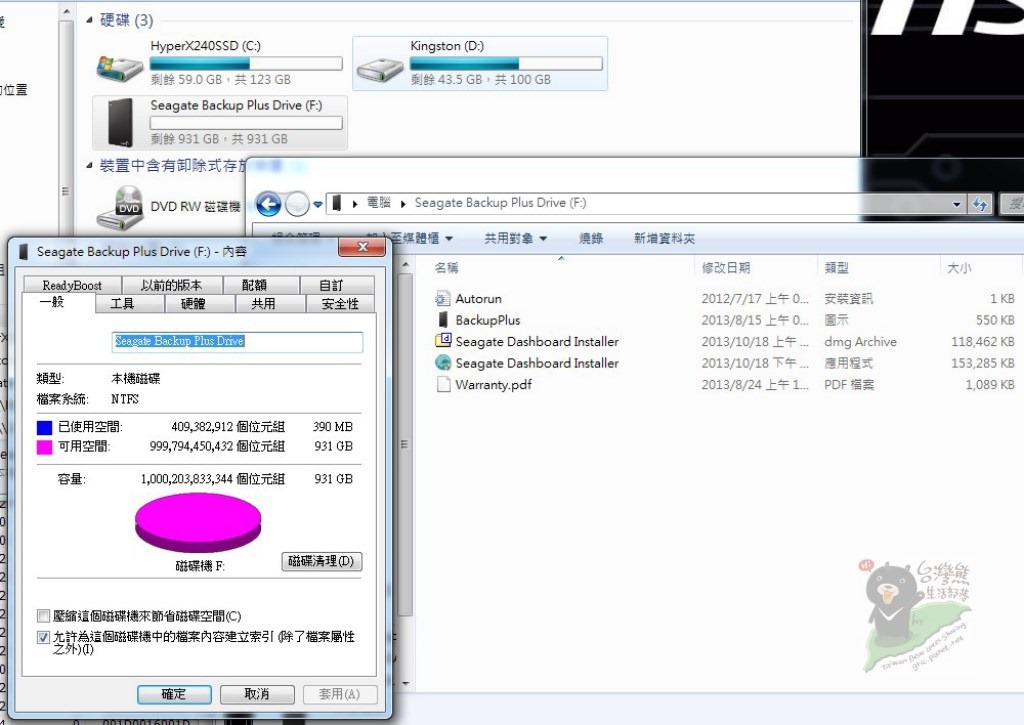Uncheck allow file content indexing checkbox
Image resolution: width=1024 pixels, height=725 pixels.
pos(44,637)
